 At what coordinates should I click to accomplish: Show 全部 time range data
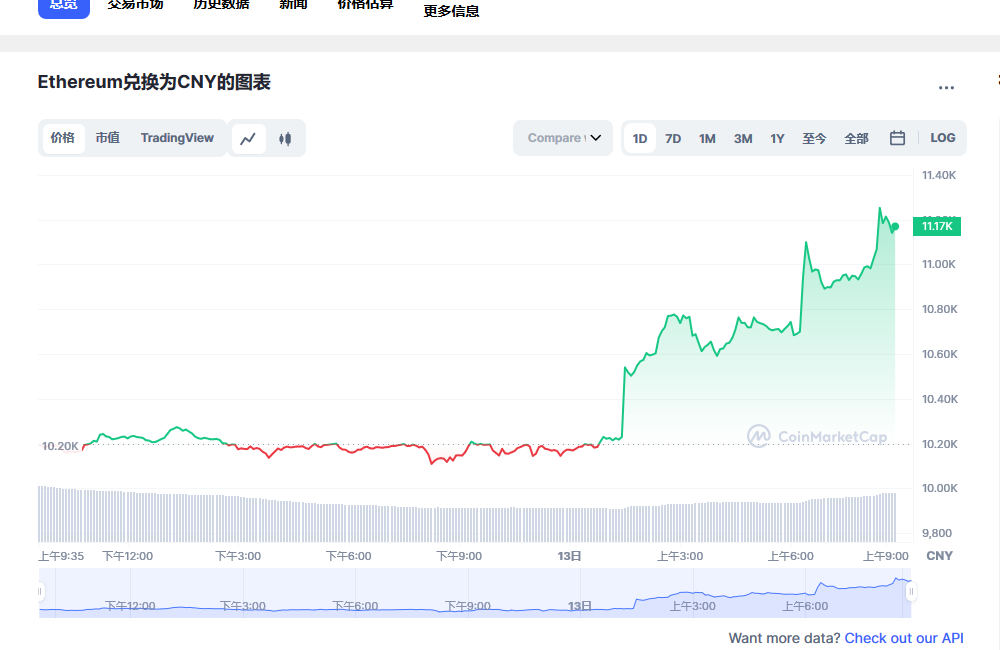856,139
